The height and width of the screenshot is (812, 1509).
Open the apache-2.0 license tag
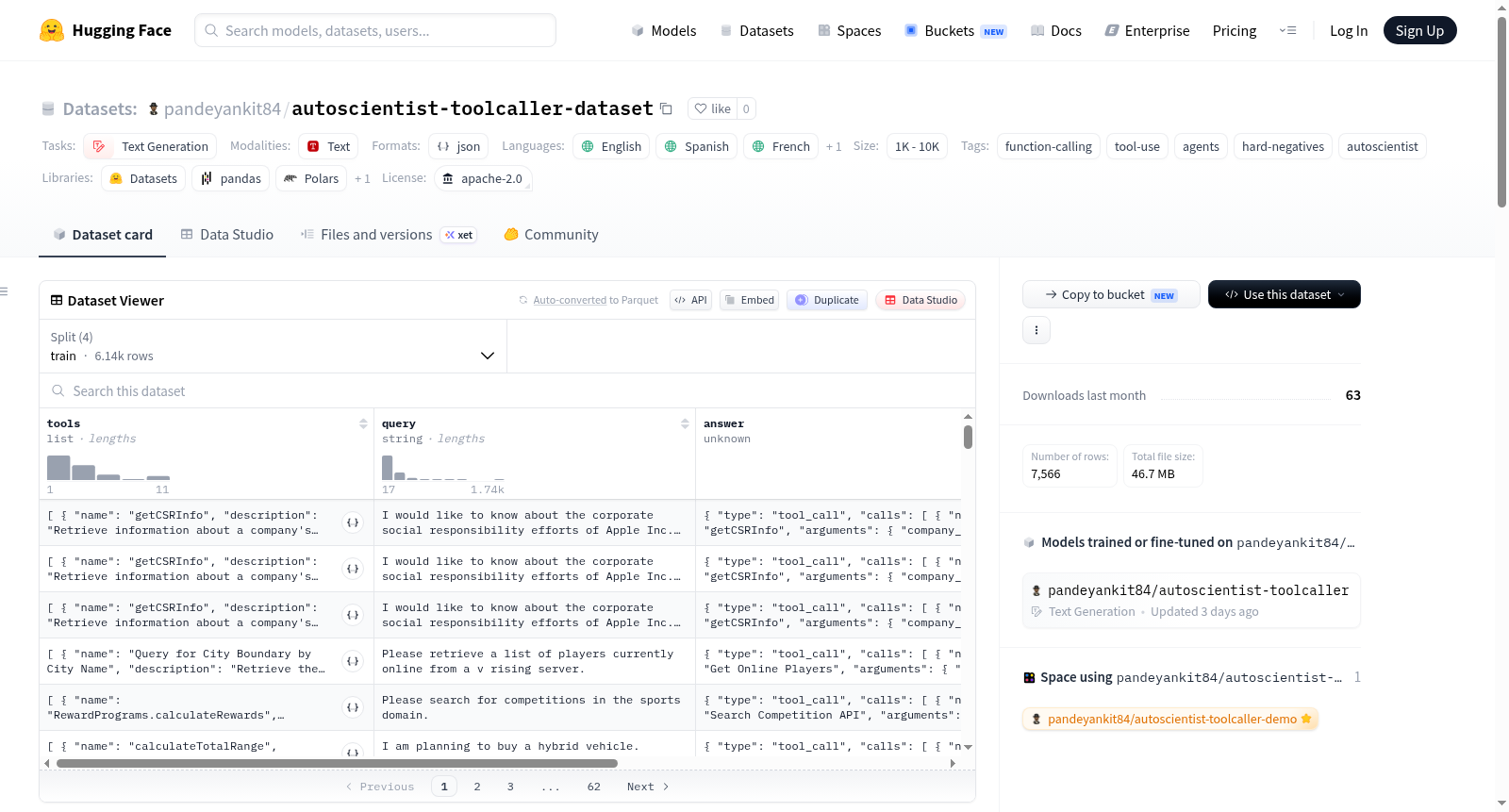483,178
